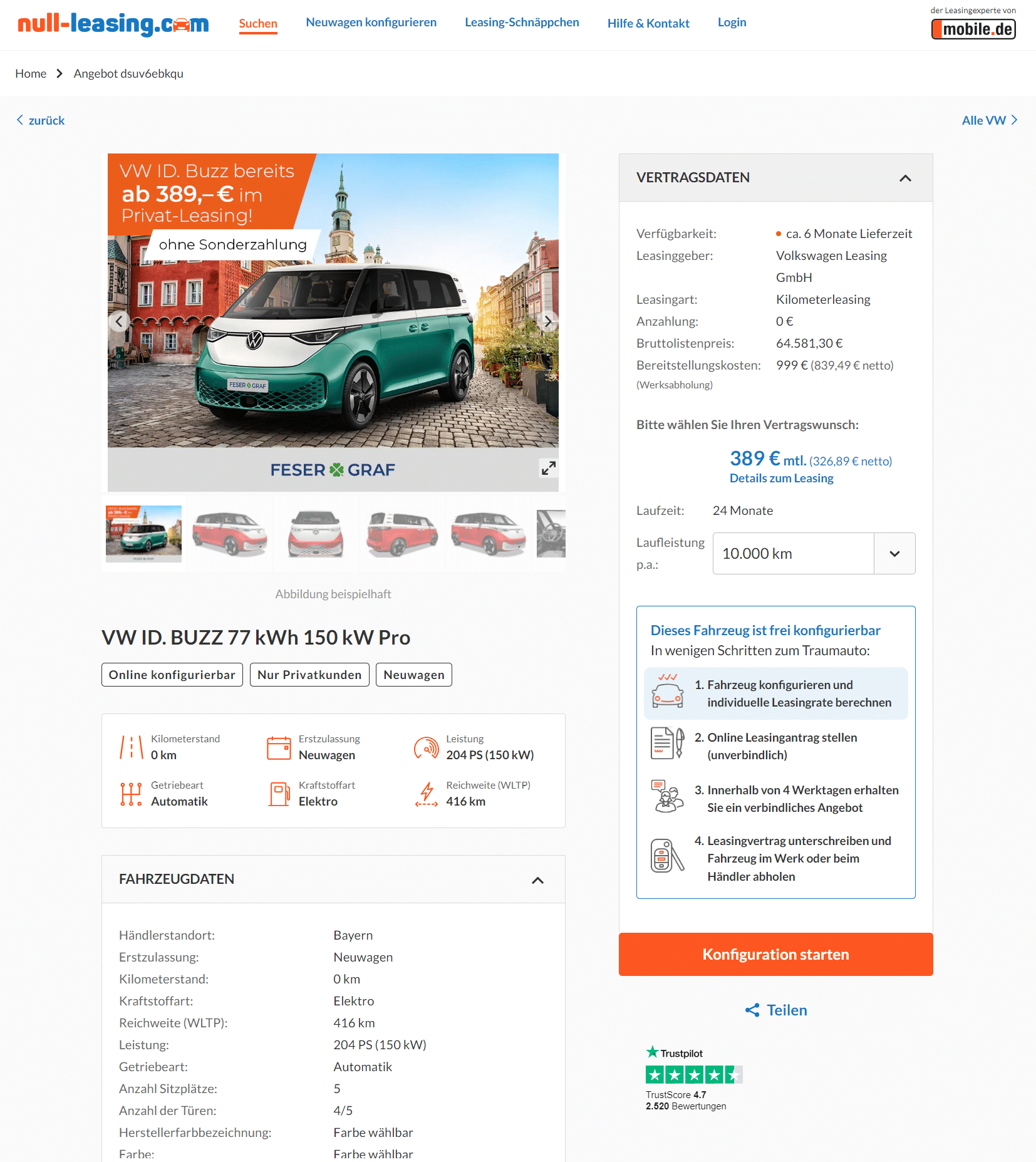The height and width of the screenshot is (1162, 1036).
Task: Collapse the FAHRZEUGDATEN section
Action: click(537, 880)
